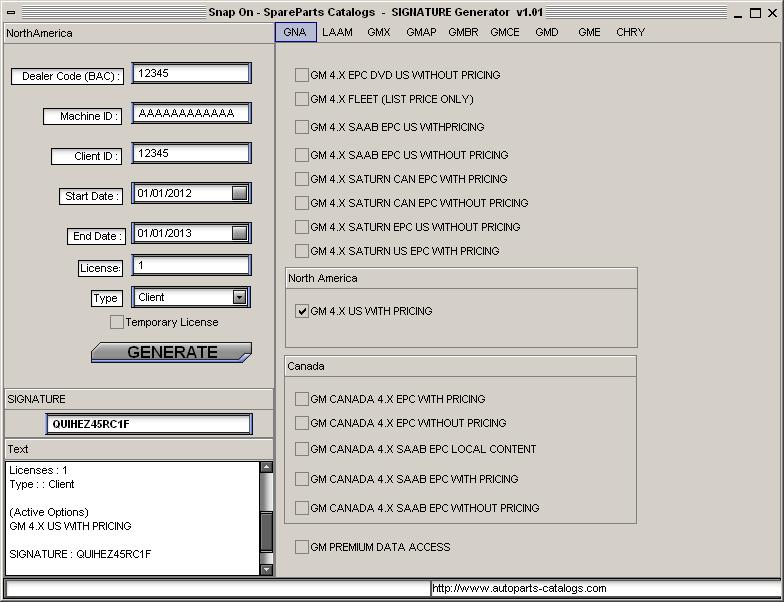Image resolution: width=784 pixels, height=602 pixels.
Task: Enable GM CANADA 4.X SAAB EPC WITH PRICING
Action: pyautogui.click(x=302, y=479)
